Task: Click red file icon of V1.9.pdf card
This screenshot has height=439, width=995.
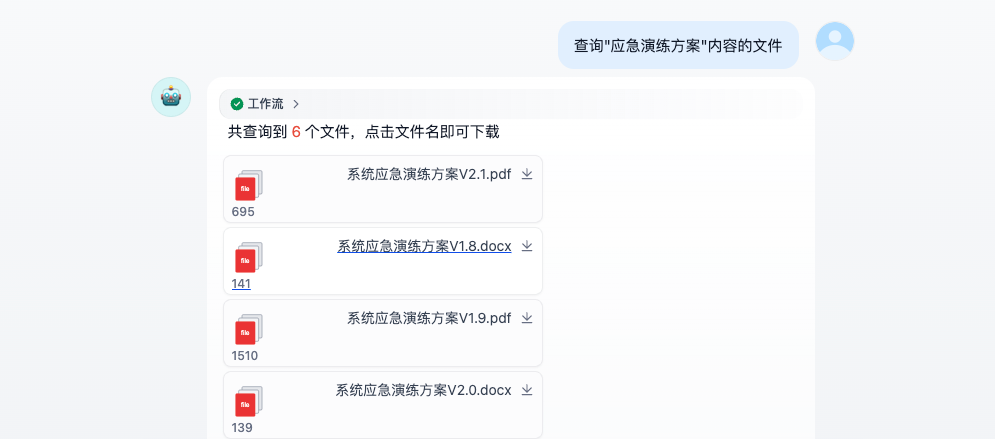Action: pyautogui.click(x=246, y=331)
